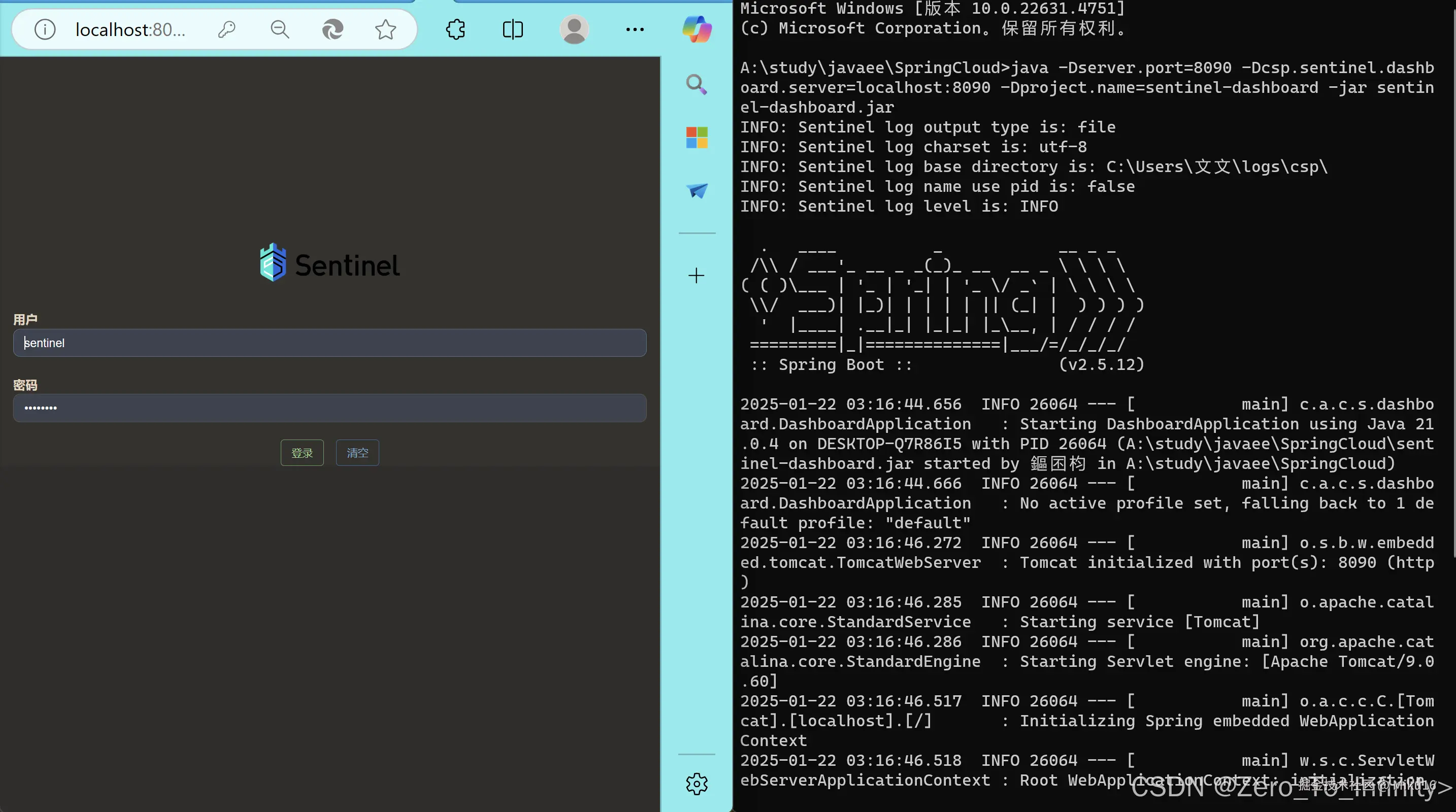Image resolution: width=1456 pixels, height=812 pixels.
Task: Click the 密码 label
Action: pyautogui.click(x=25, y=385)
